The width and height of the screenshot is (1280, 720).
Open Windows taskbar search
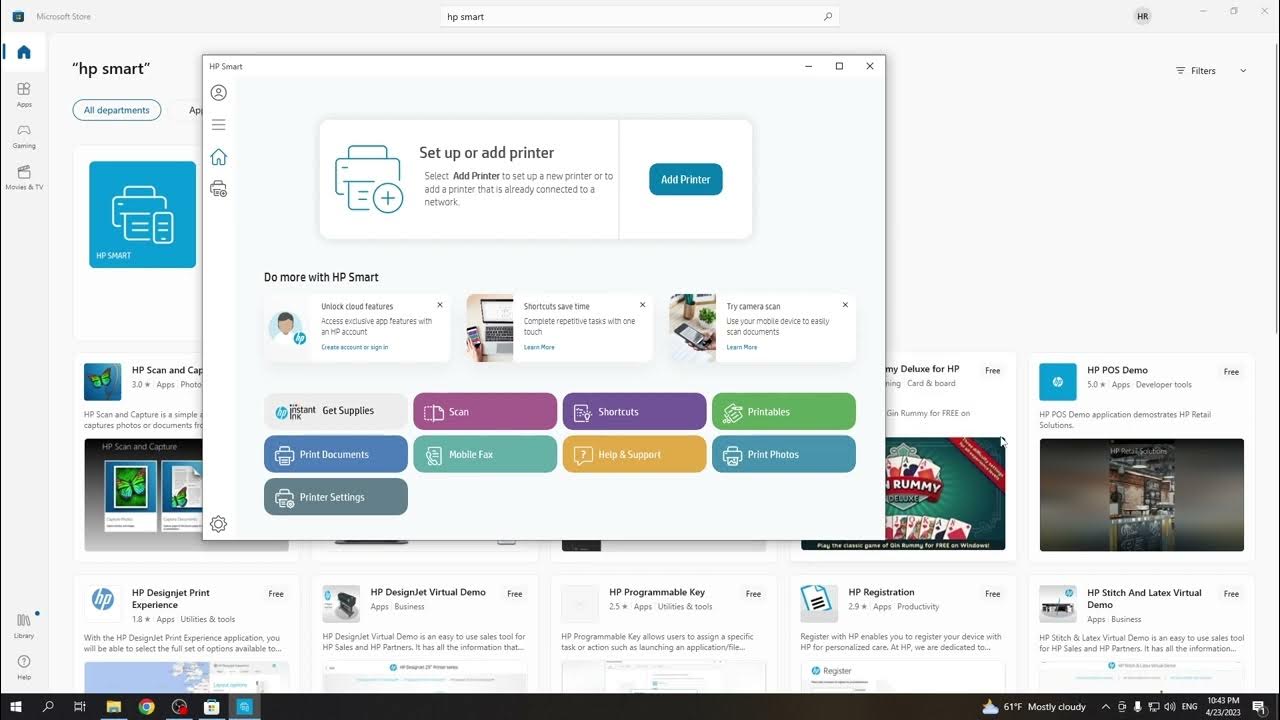[48, 706]
